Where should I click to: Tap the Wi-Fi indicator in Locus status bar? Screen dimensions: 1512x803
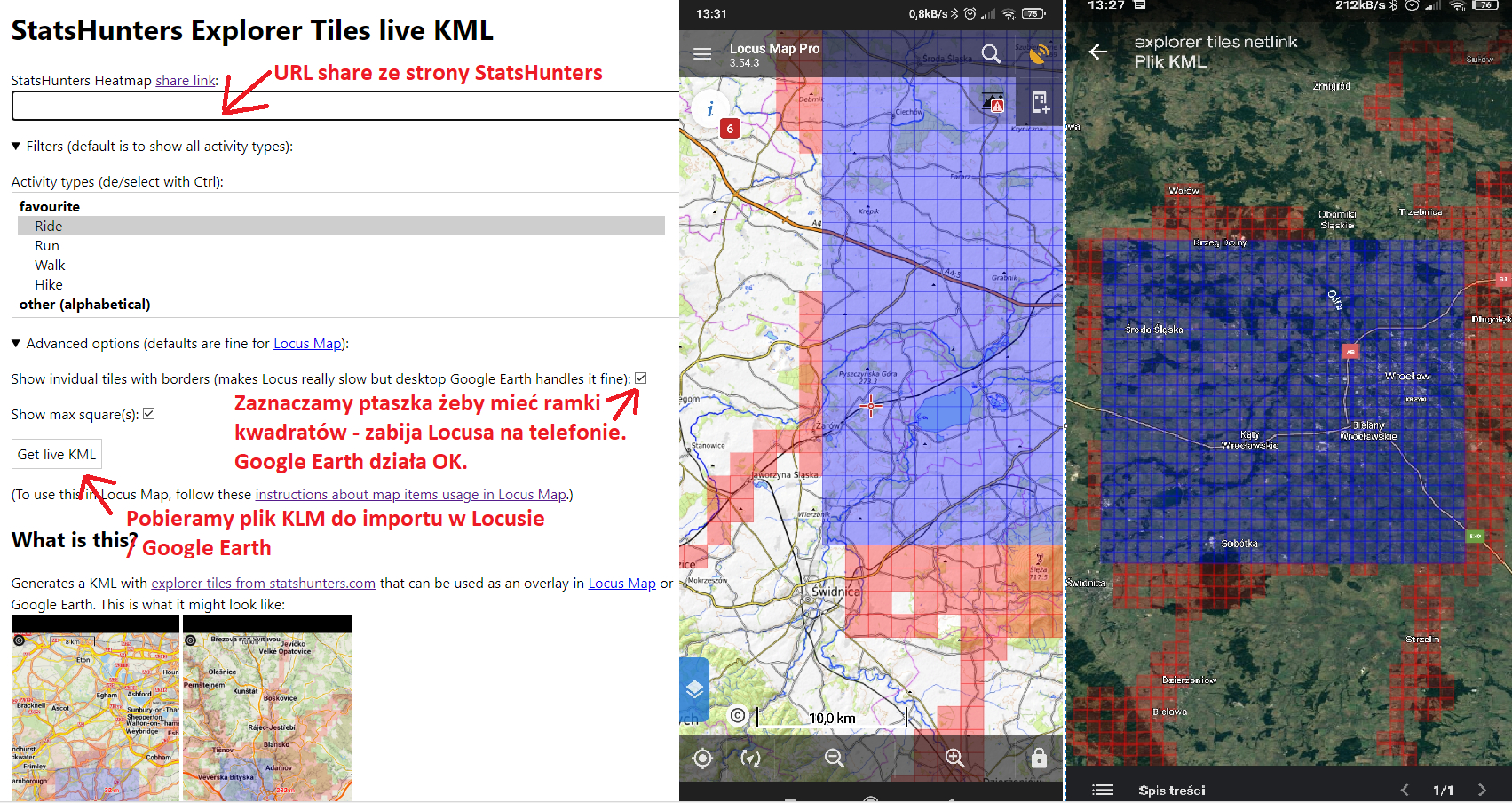(1009, 13)
